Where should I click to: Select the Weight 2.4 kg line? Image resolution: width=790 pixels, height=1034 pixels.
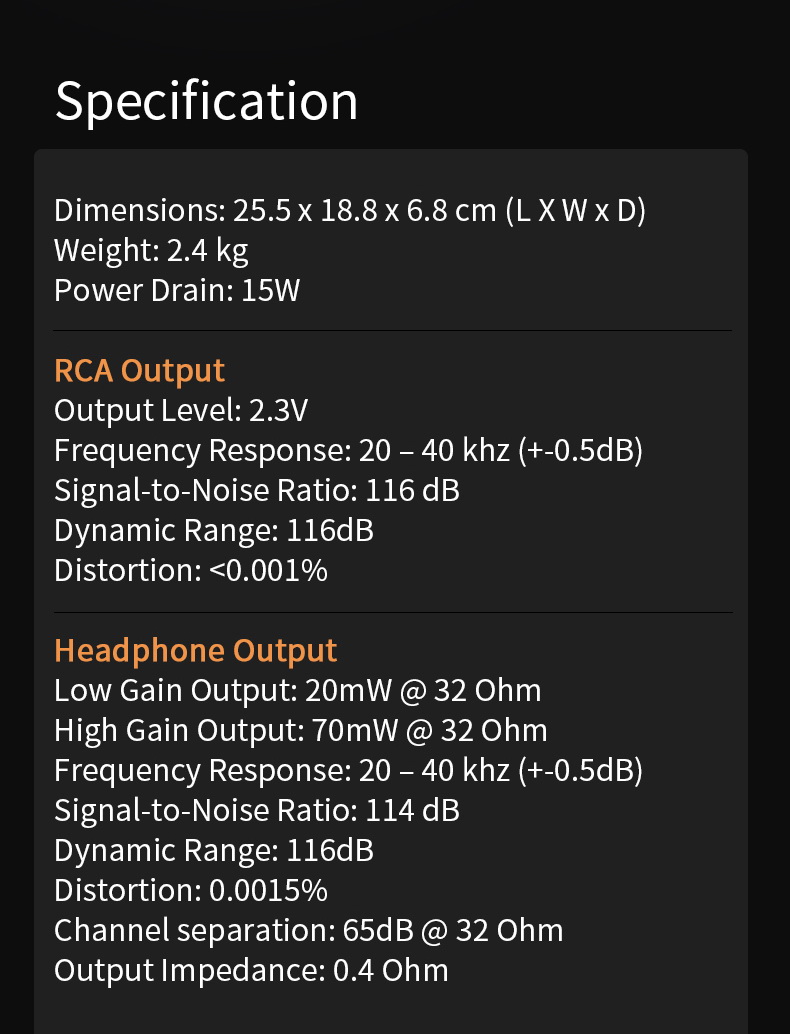click(151, 251)
